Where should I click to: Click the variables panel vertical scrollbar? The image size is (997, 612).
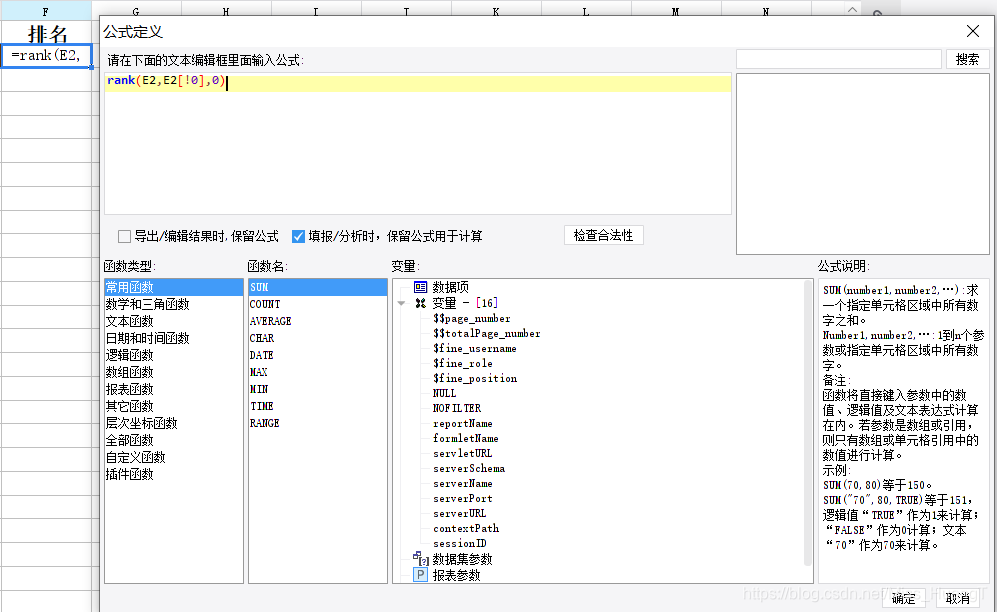(x=807, y=420)
